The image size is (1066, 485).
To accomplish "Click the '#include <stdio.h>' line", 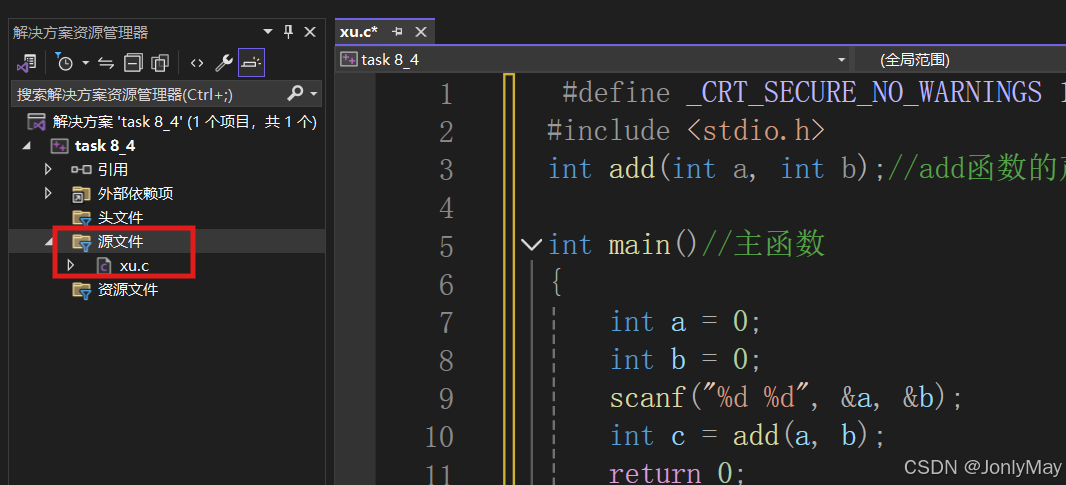I will pos(686,131).
